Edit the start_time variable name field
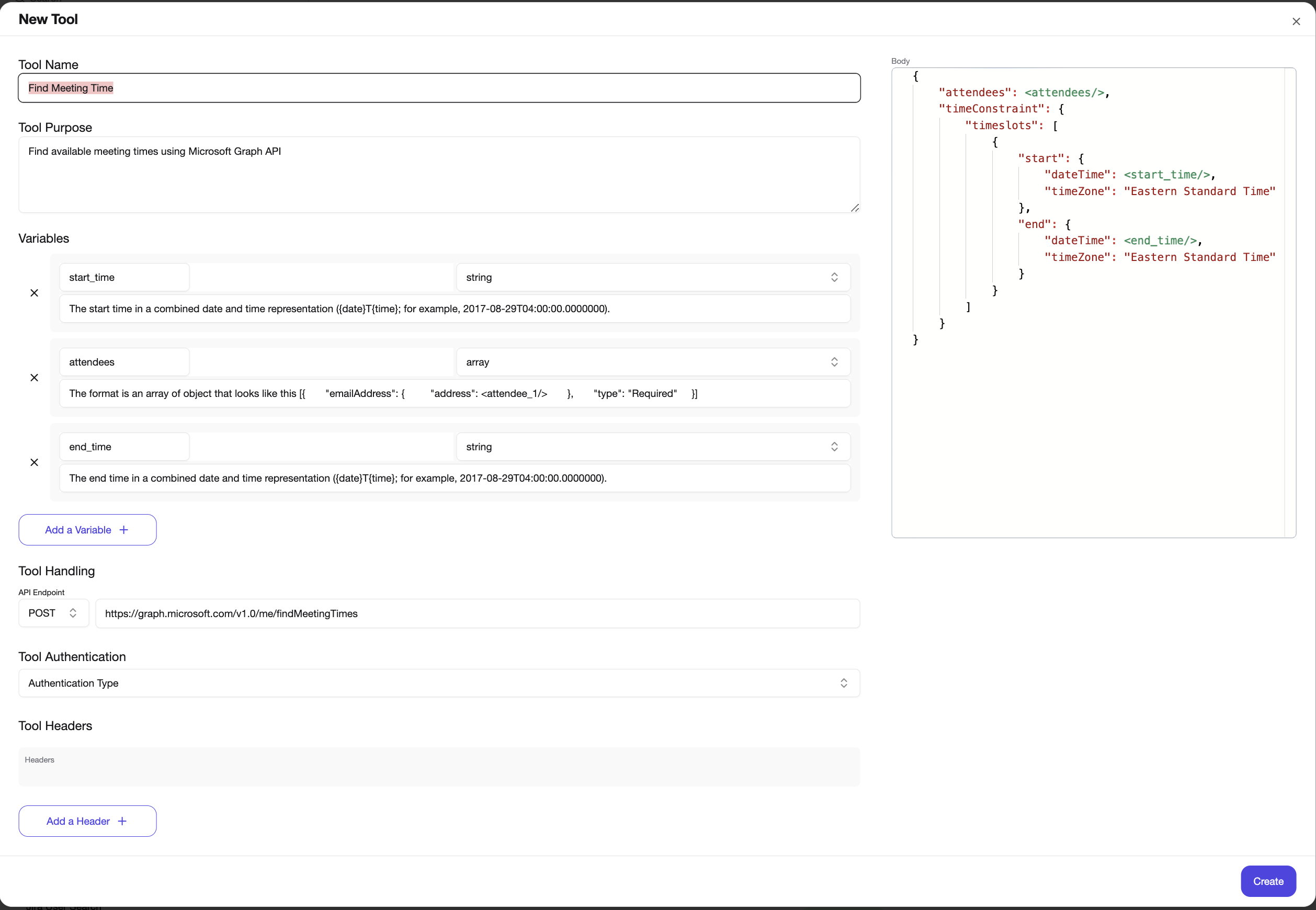The height and width of the screenshot is (910, 1316). pos(124,277)
